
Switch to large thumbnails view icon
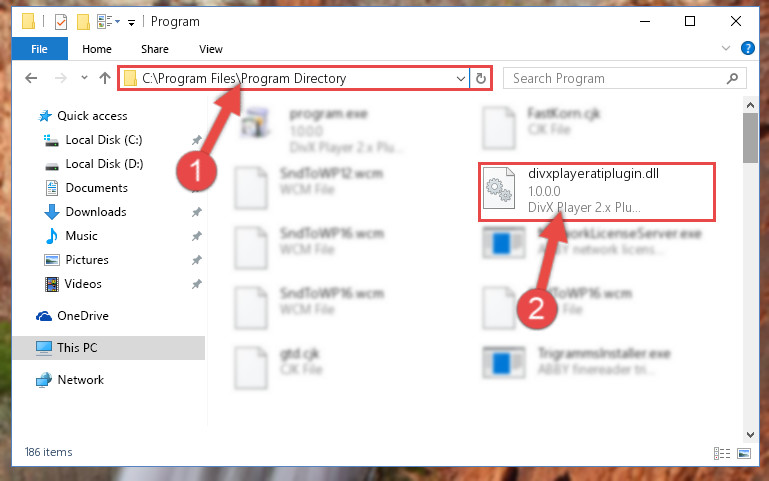click(743, 453)
